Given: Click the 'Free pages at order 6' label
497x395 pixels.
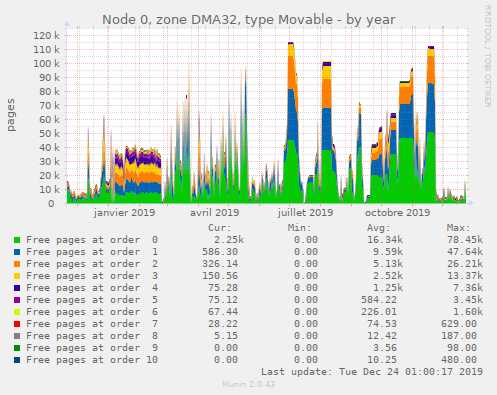Looking at the screenshot, I should (x=92, y=312).
